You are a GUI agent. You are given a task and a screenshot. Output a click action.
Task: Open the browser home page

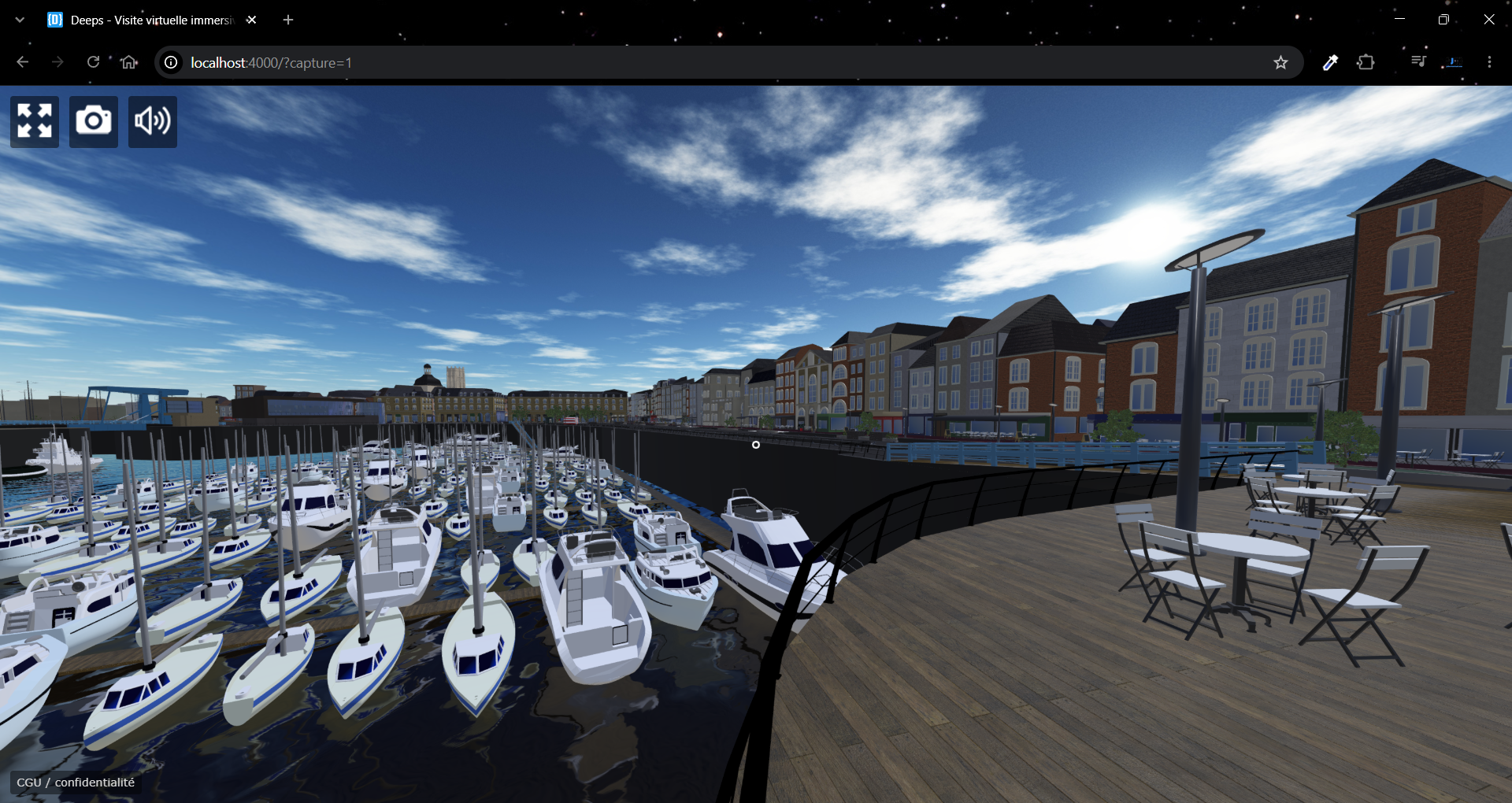pyautogui.click(x=129, y=62)
